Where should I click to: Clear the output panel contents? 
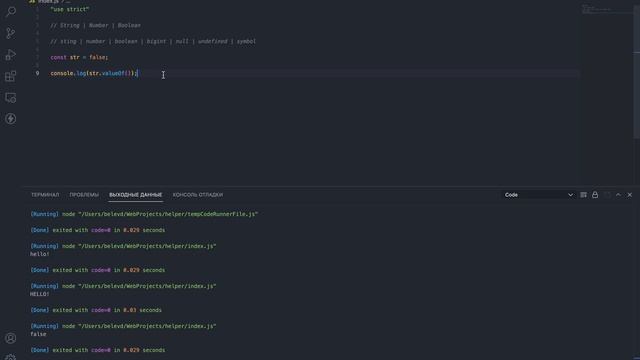point(583,195)
